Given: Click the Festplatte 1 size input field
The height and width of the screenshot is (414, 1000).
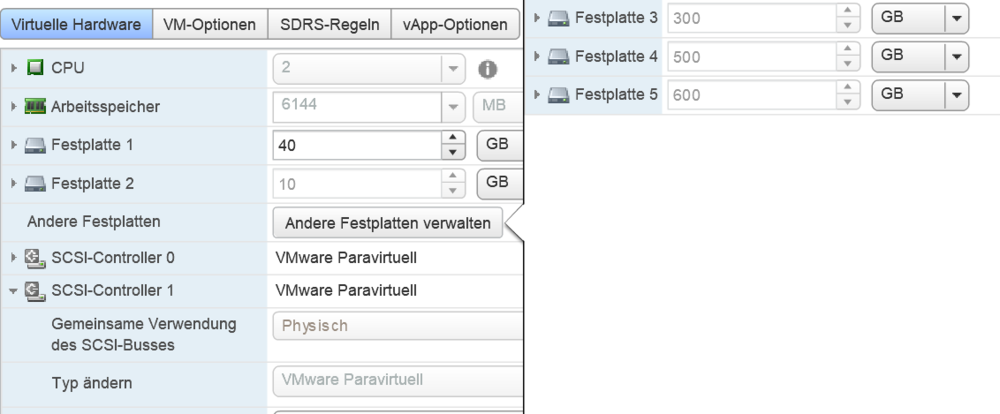Looking at the screenshot, I should tap(355, 146).
